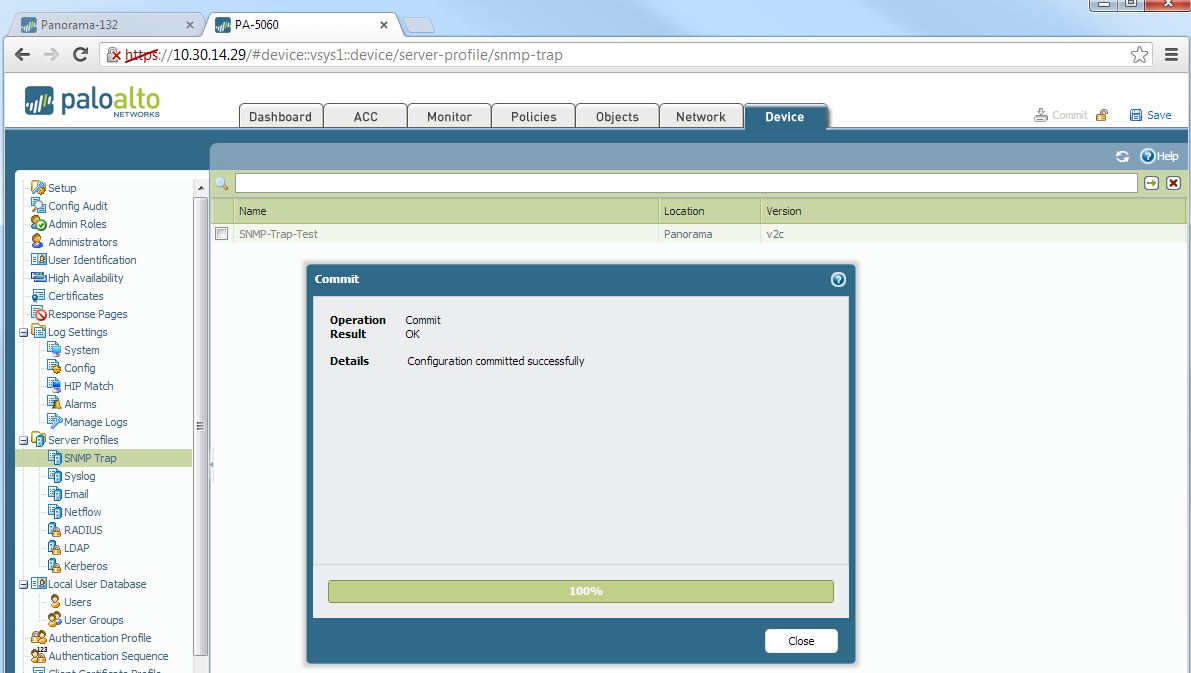The image size is (1191, 673).
Task: Open the Monitor tab
Action: 449,116
